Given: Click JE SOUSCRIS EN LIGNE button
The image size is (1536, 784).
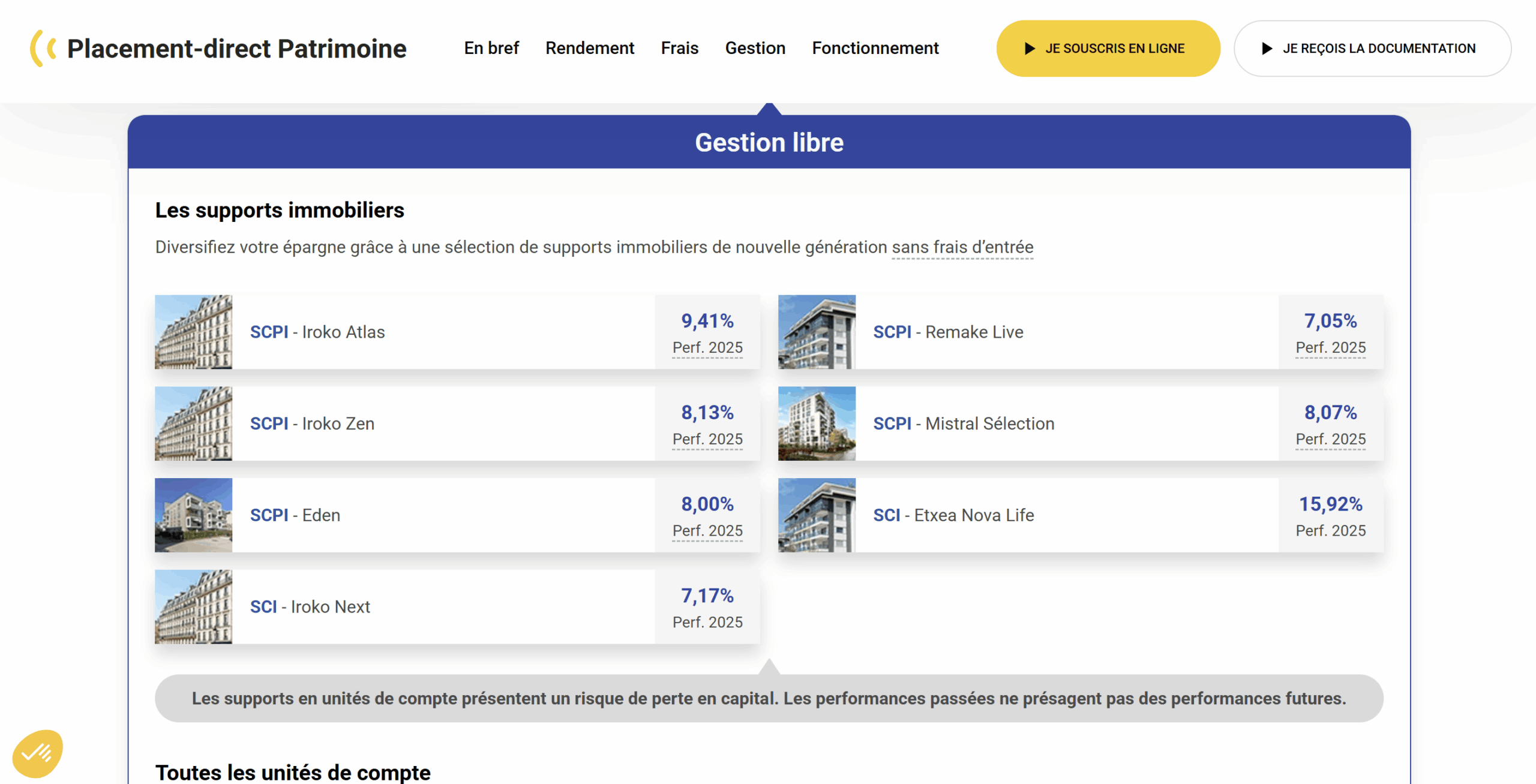Looking at the screenshot, I should click(x=1108, y=49).
